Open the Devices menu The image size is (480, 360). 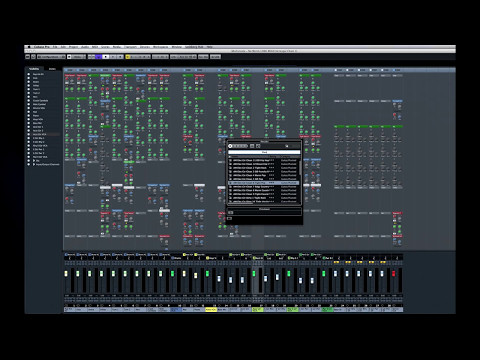145,47
